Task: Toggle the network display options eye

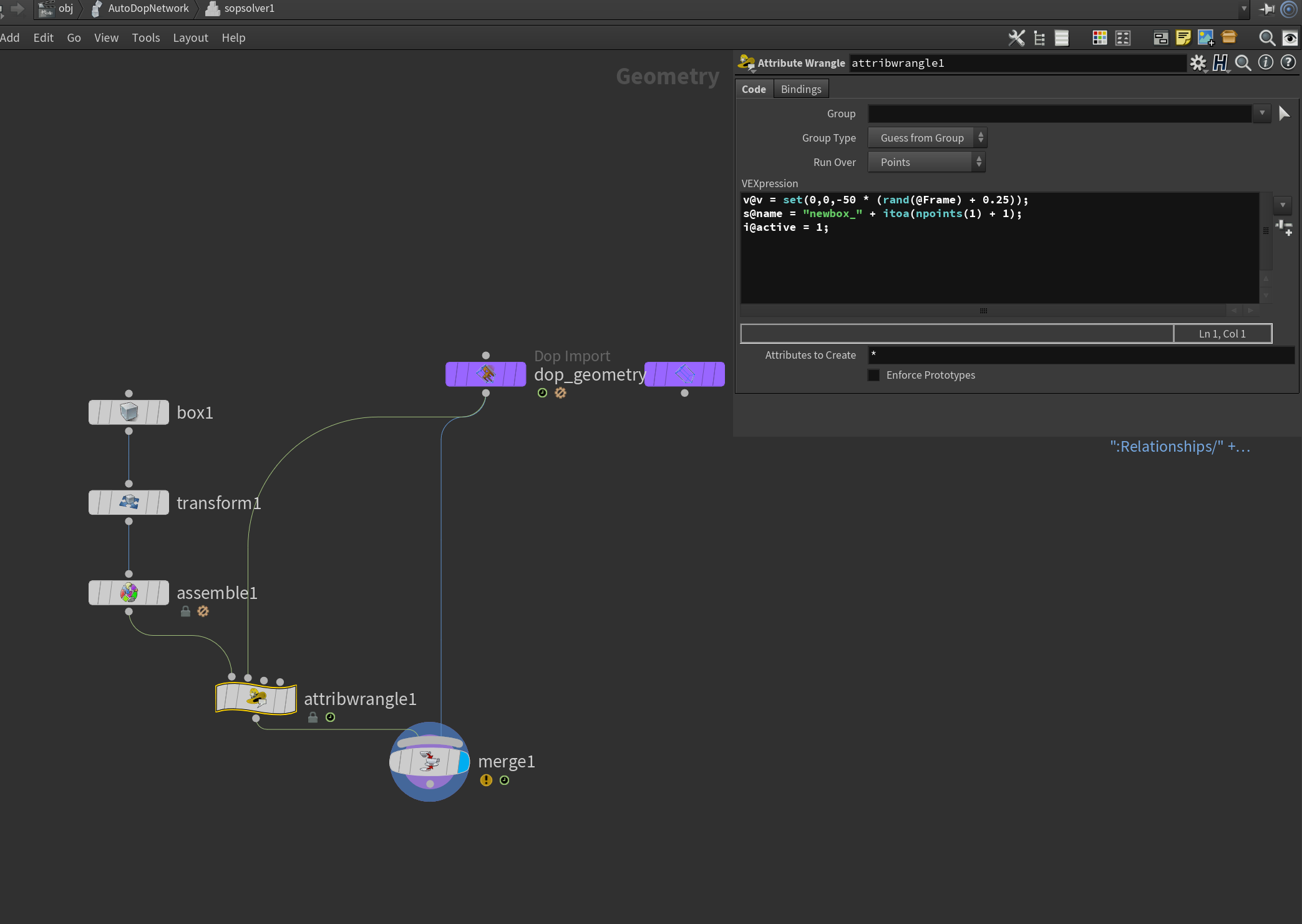Action: 1290,38
